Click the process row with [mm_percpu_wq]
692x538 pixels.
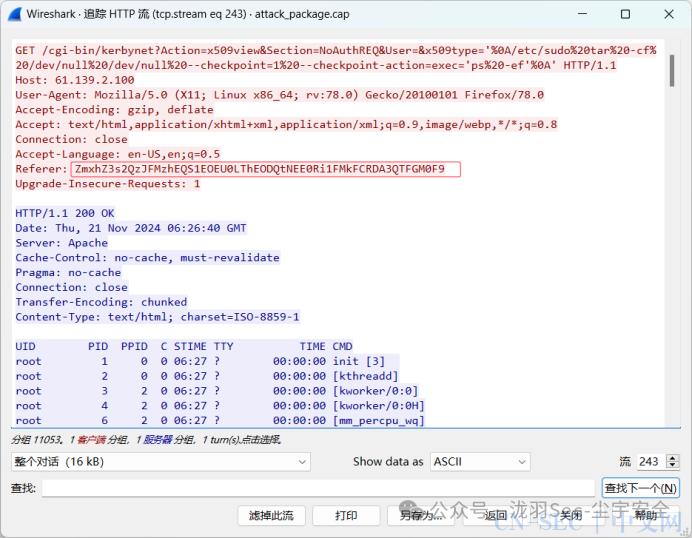220,421
